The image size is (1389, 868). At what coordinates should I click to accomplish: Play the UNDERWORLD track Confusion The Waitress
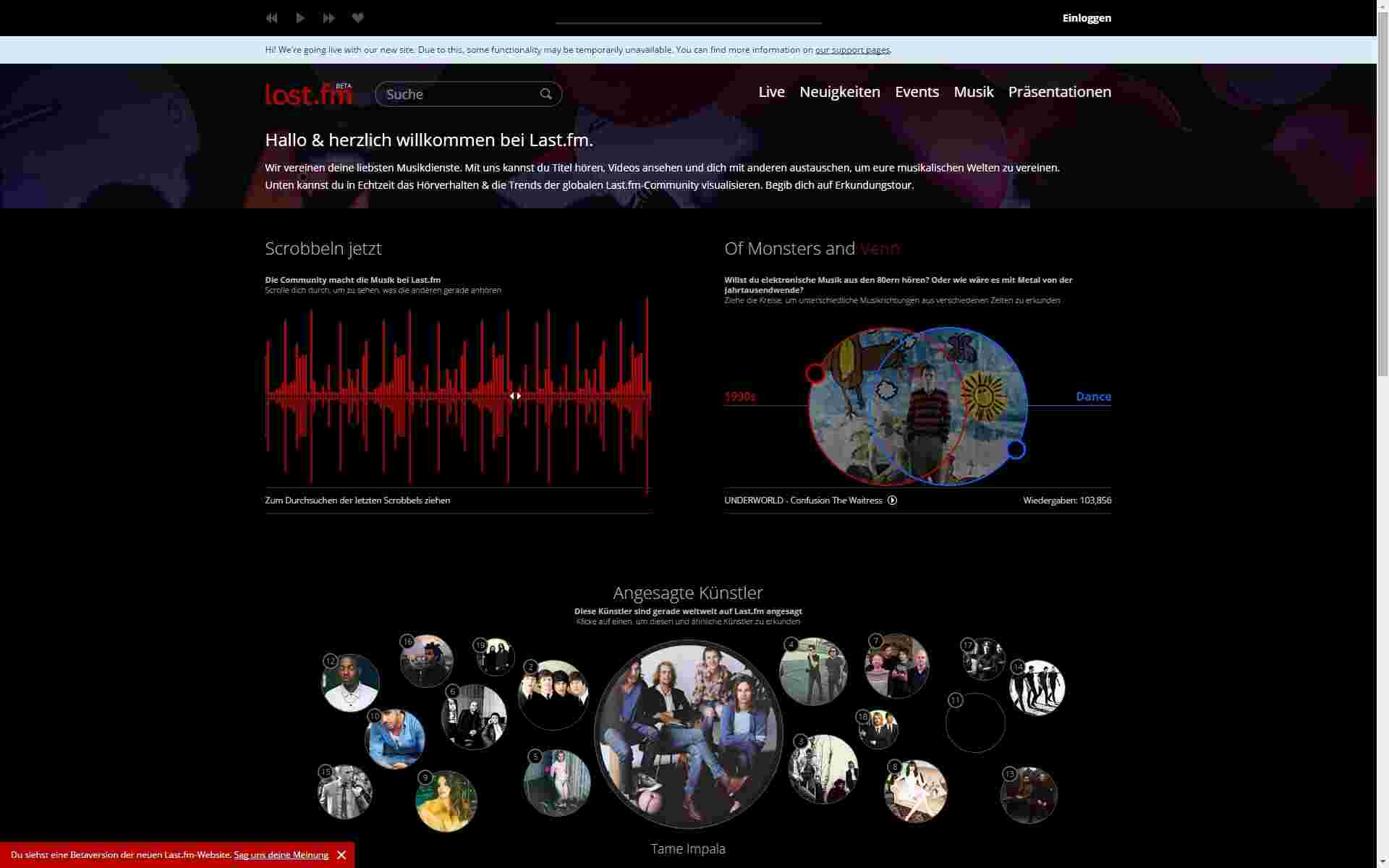[893, 500]
